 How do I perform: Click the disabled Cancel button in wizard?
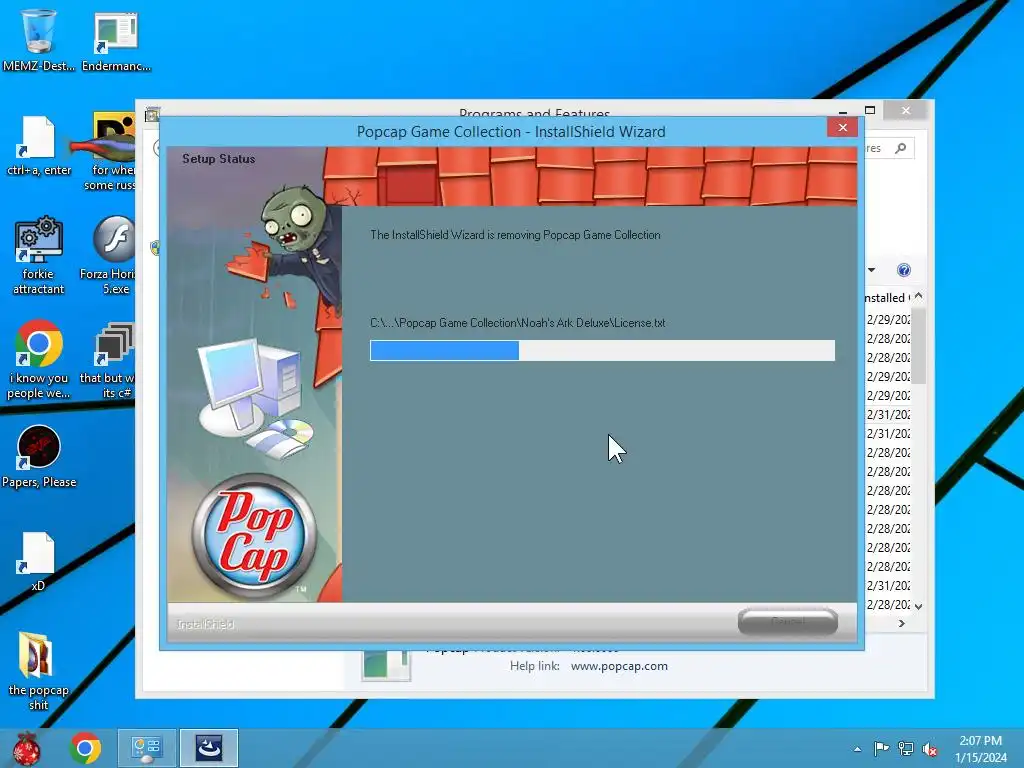point(788,621)
